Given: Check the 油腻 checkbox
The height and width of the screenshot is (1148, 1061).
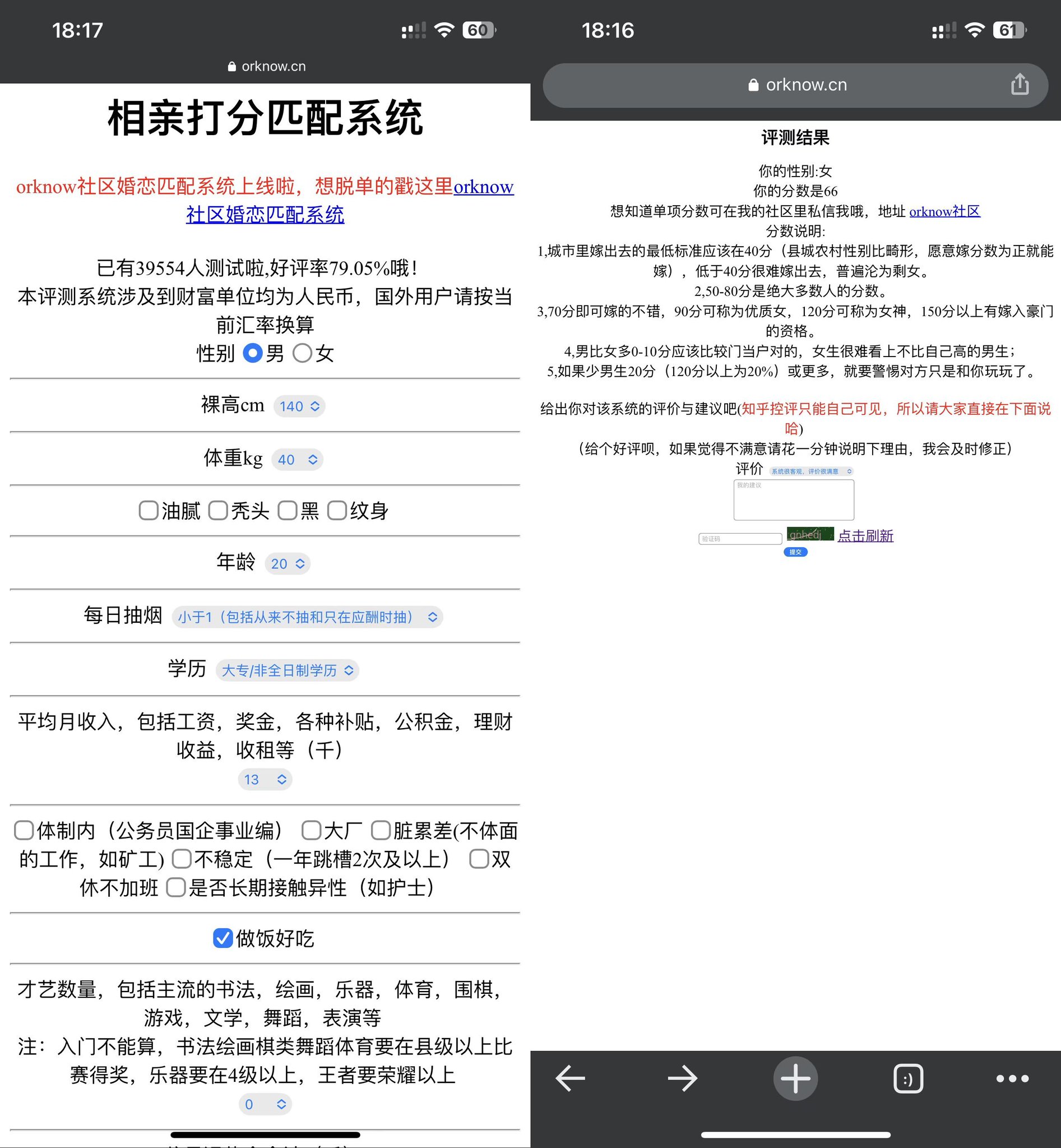Looking at the screenshot, I should (x=148, y=511).
